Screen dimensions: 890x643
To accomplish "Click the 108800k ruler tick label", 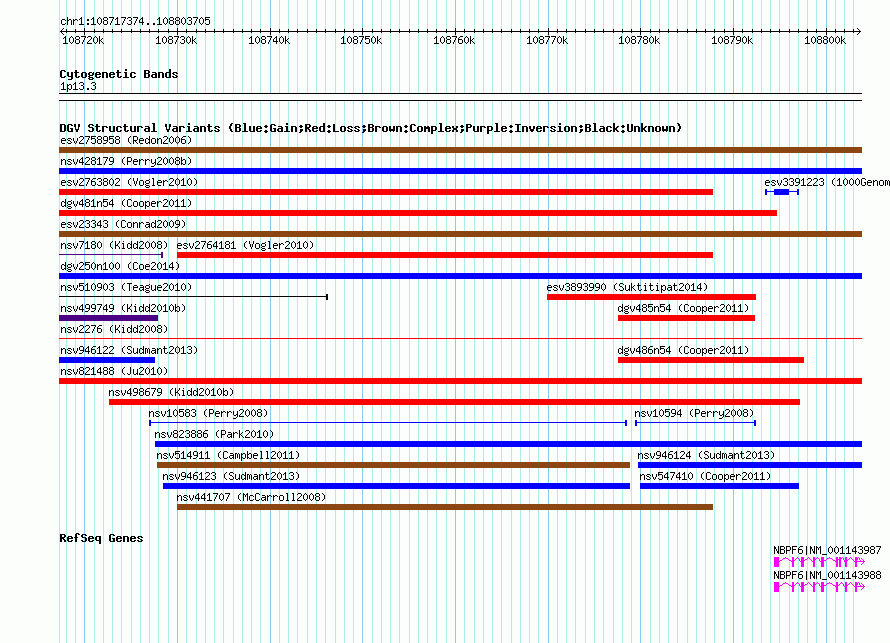I will tap(825, 40).
